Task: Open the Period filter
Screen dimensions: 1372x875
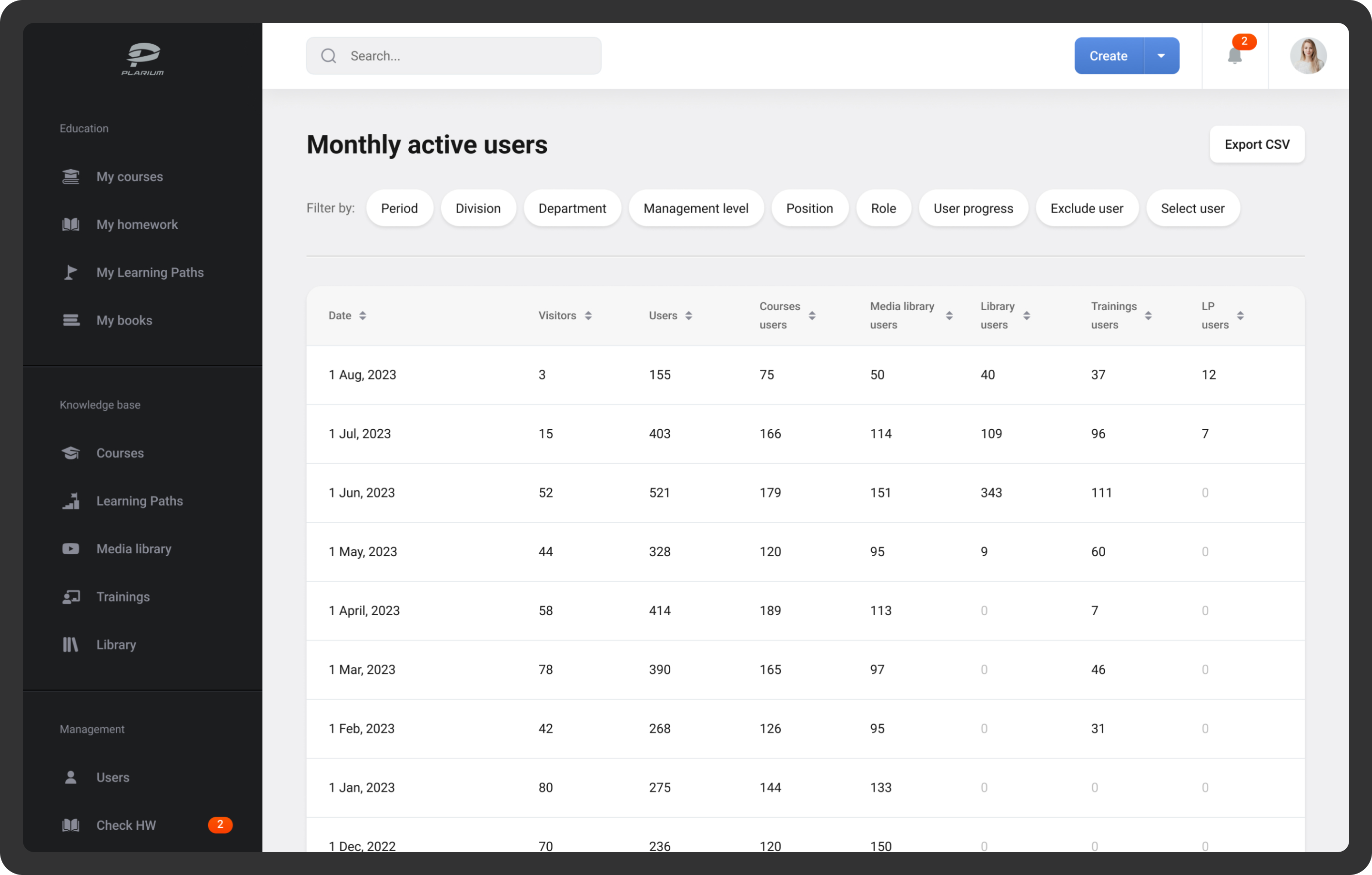Action: (399, 208)
